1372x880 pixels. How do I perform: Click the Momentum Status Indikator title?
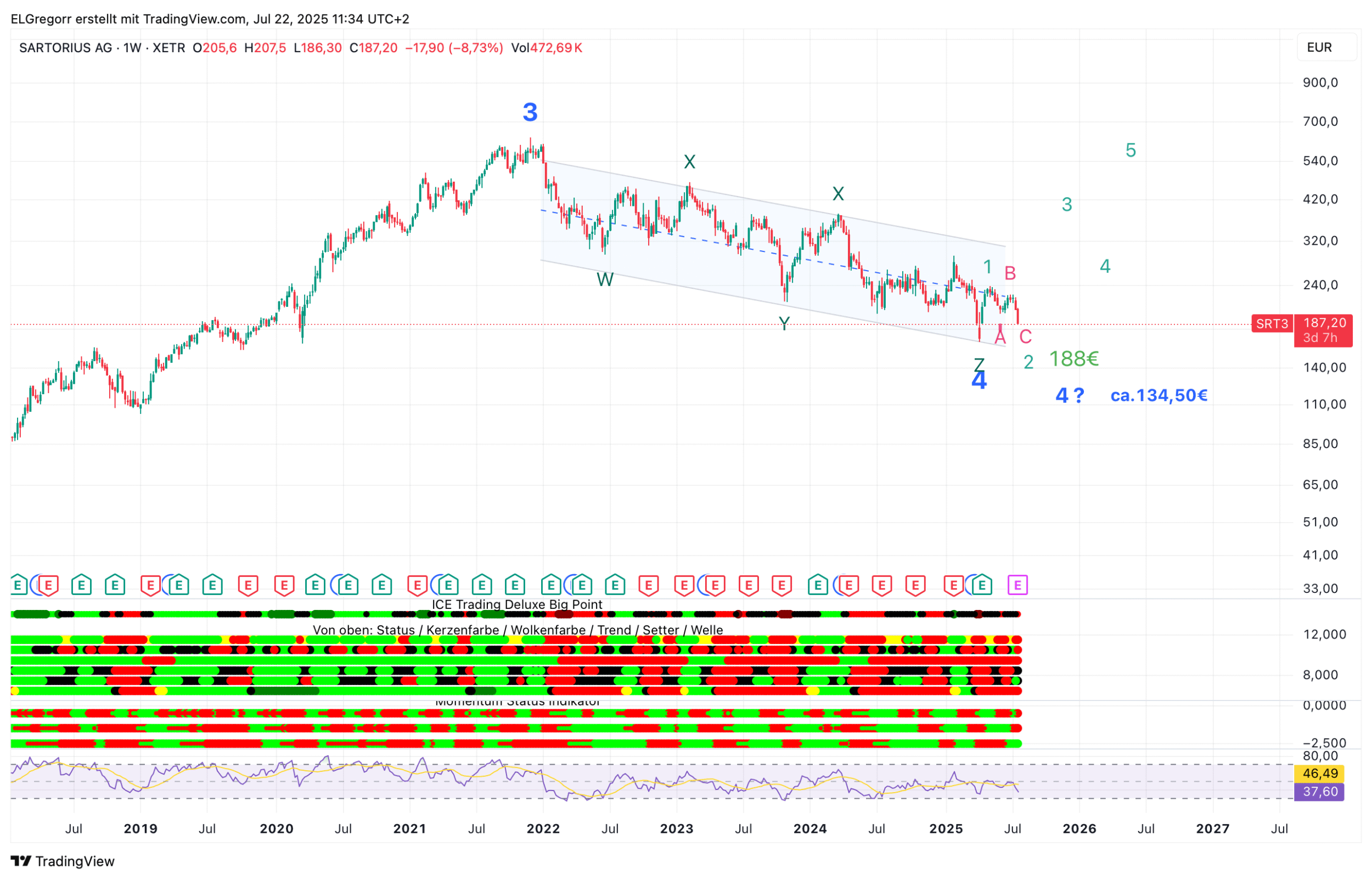coord(517,702)
